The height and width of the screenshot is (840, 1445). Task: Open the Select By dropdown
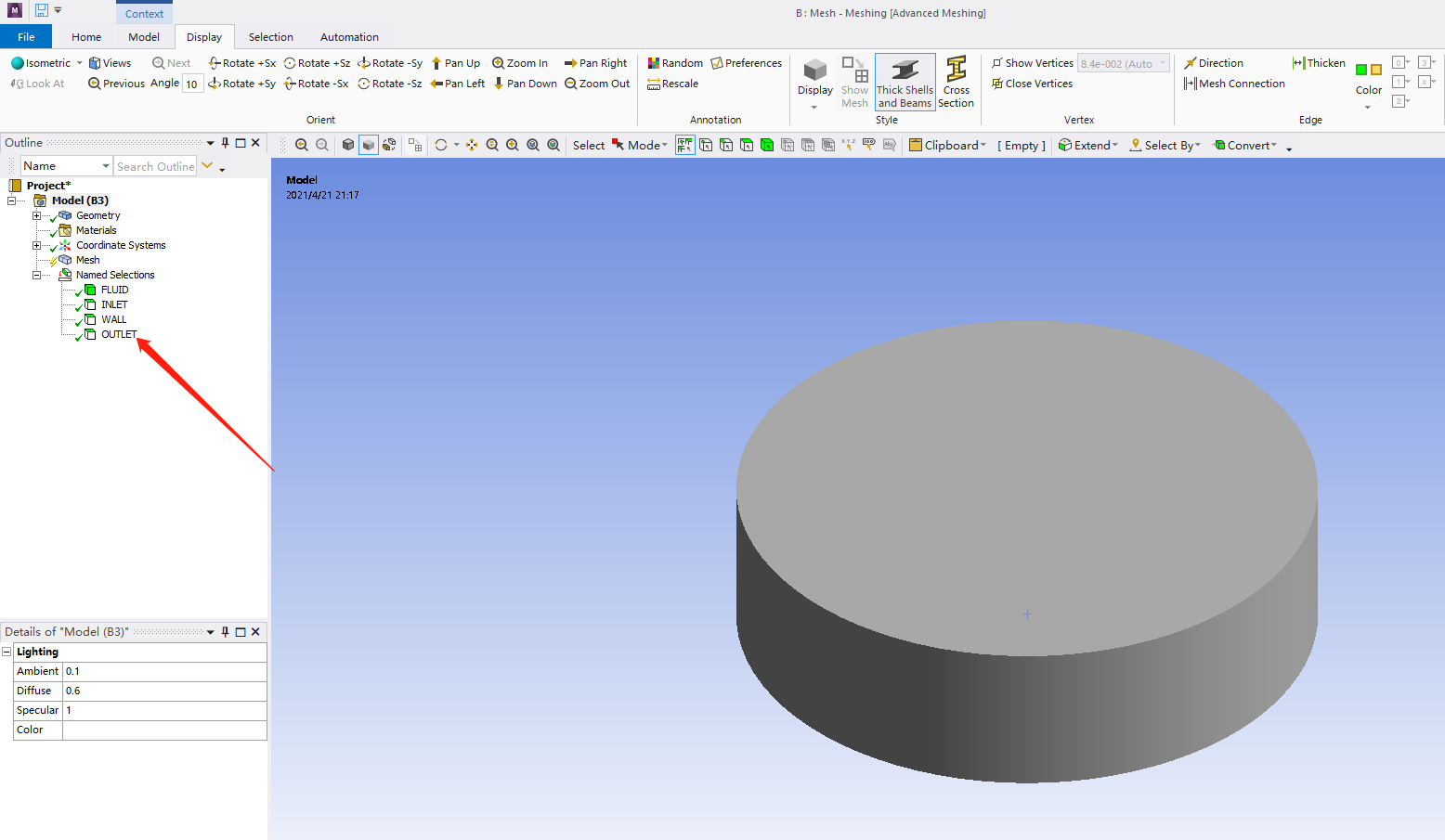click(1165, 145)
